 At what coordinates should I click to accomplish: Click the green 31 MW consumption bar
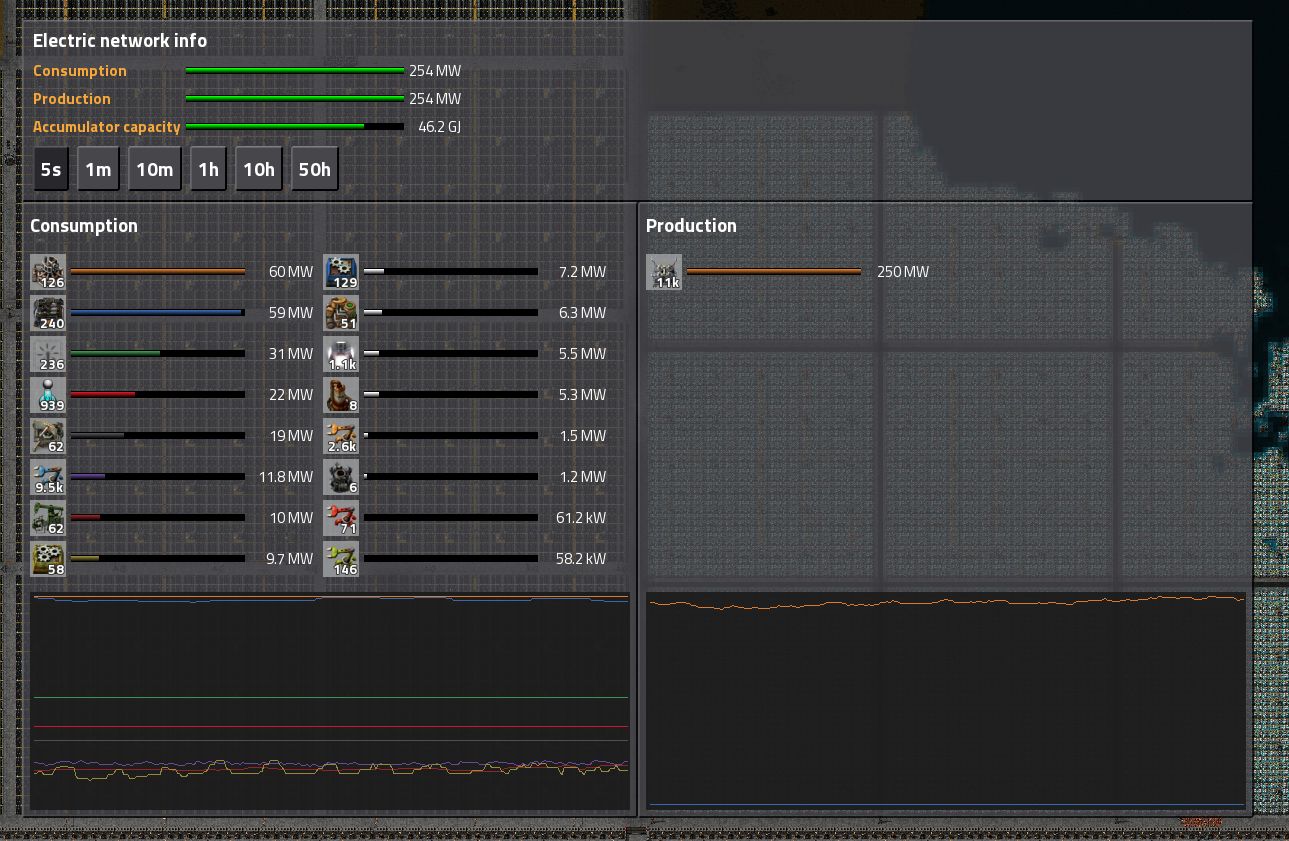[x=158, y=353]
